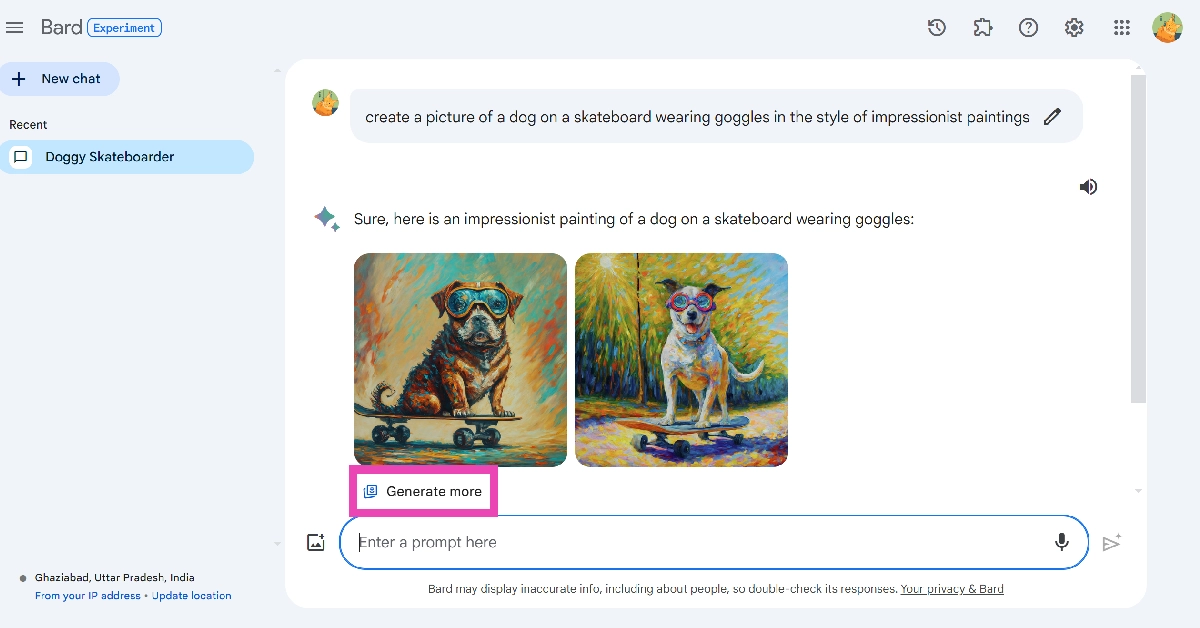This screenshot has width=1200, height=628.
Task: Open the white dog skateboard painting thumbnail
Action: point(681,360)
